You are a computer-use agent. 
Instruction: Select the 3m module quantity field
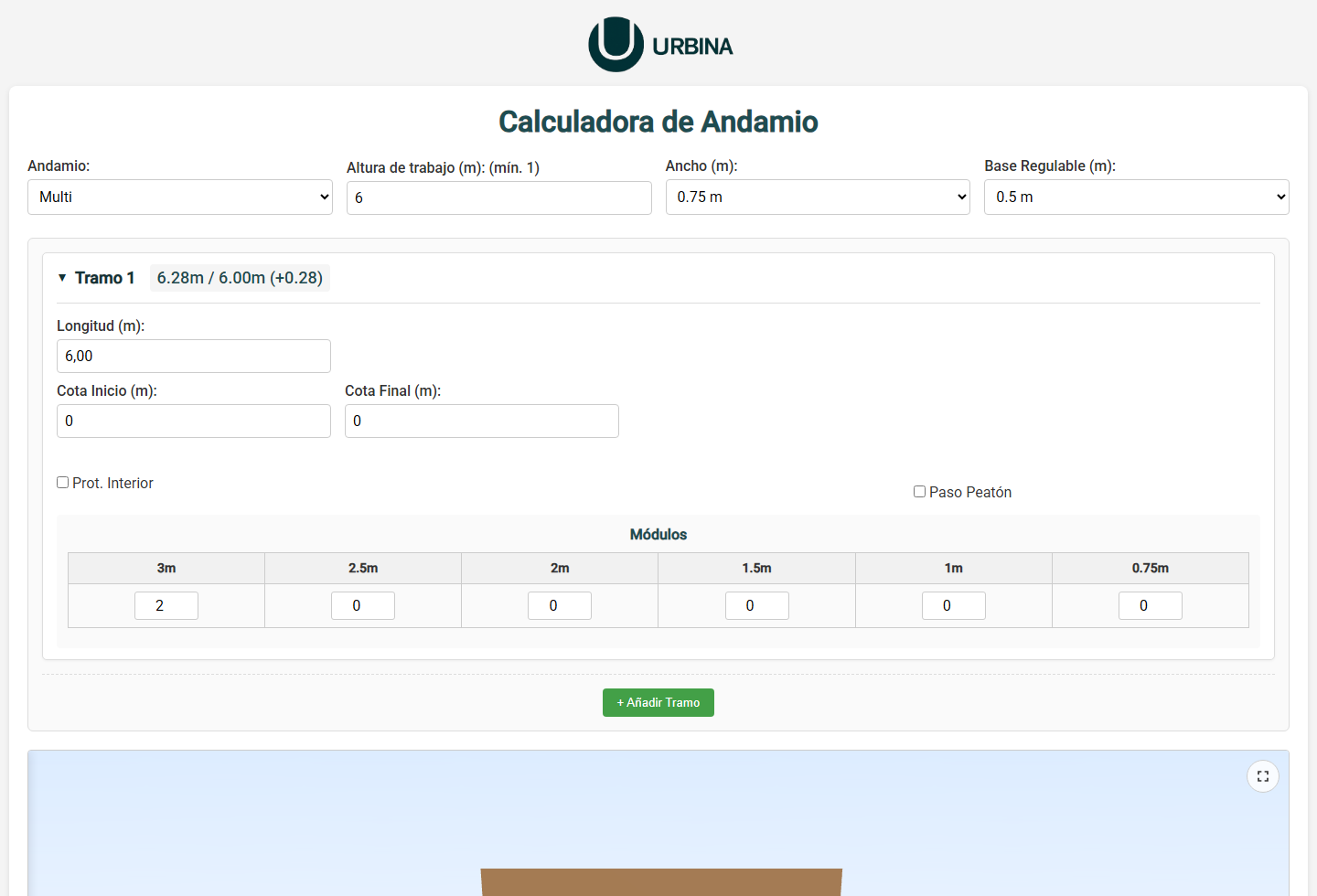[x=166, y=606]
